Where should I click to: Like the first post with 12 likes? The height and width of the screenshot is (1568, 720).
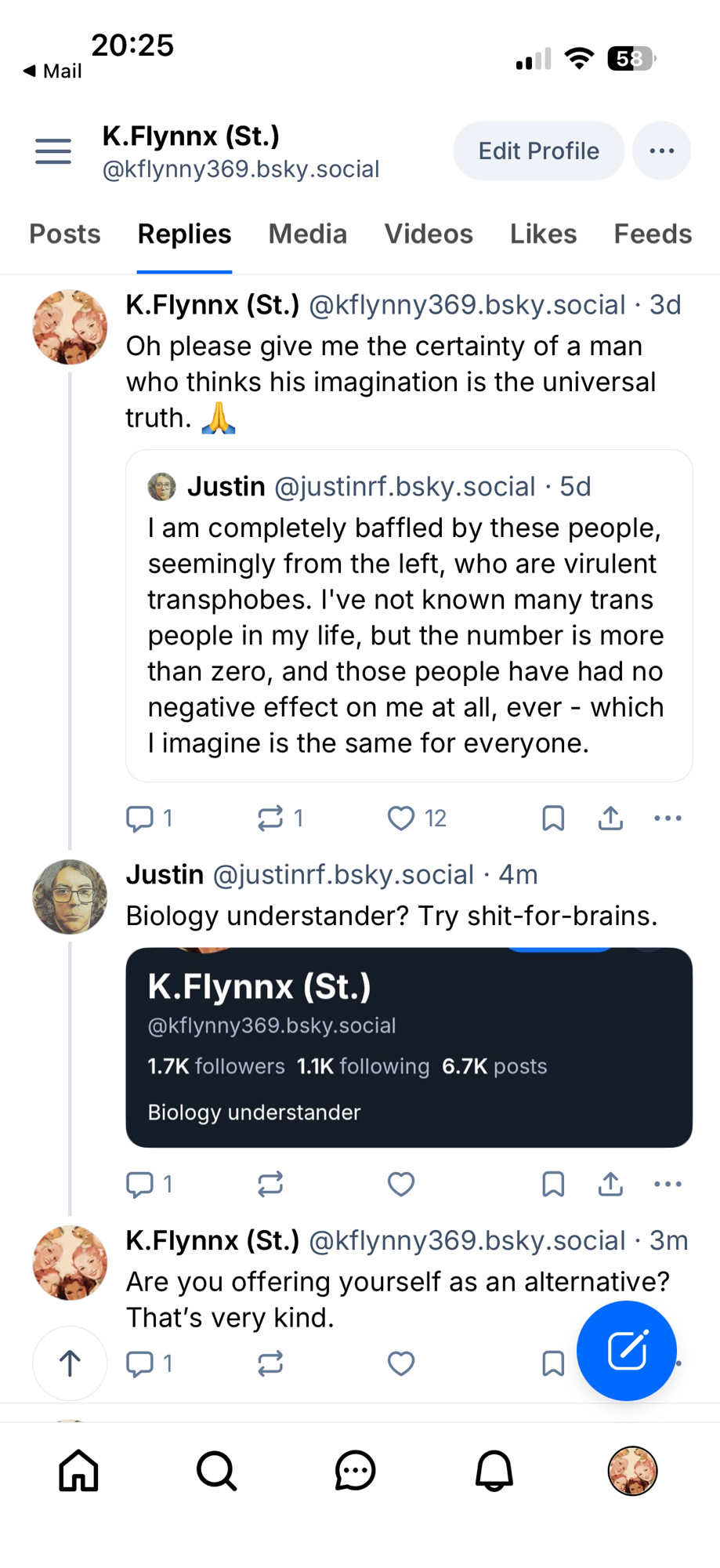[401, 818]
